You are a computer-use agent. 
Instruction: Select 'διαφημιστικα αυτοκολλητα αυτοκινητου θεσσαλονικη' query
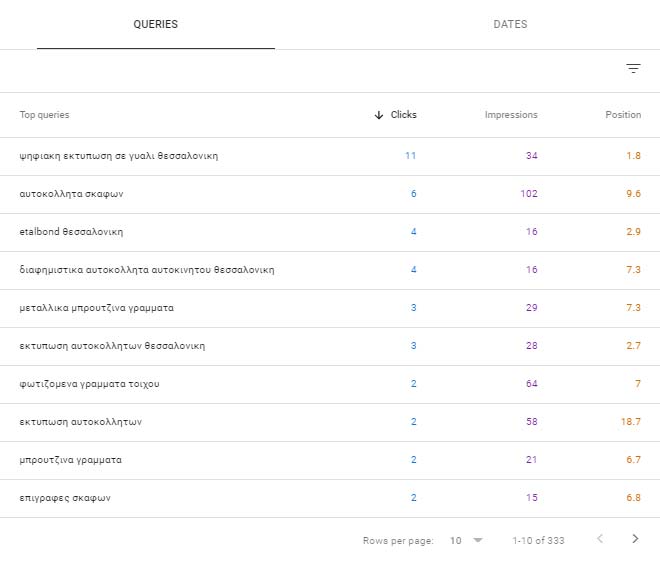point(147,270)
